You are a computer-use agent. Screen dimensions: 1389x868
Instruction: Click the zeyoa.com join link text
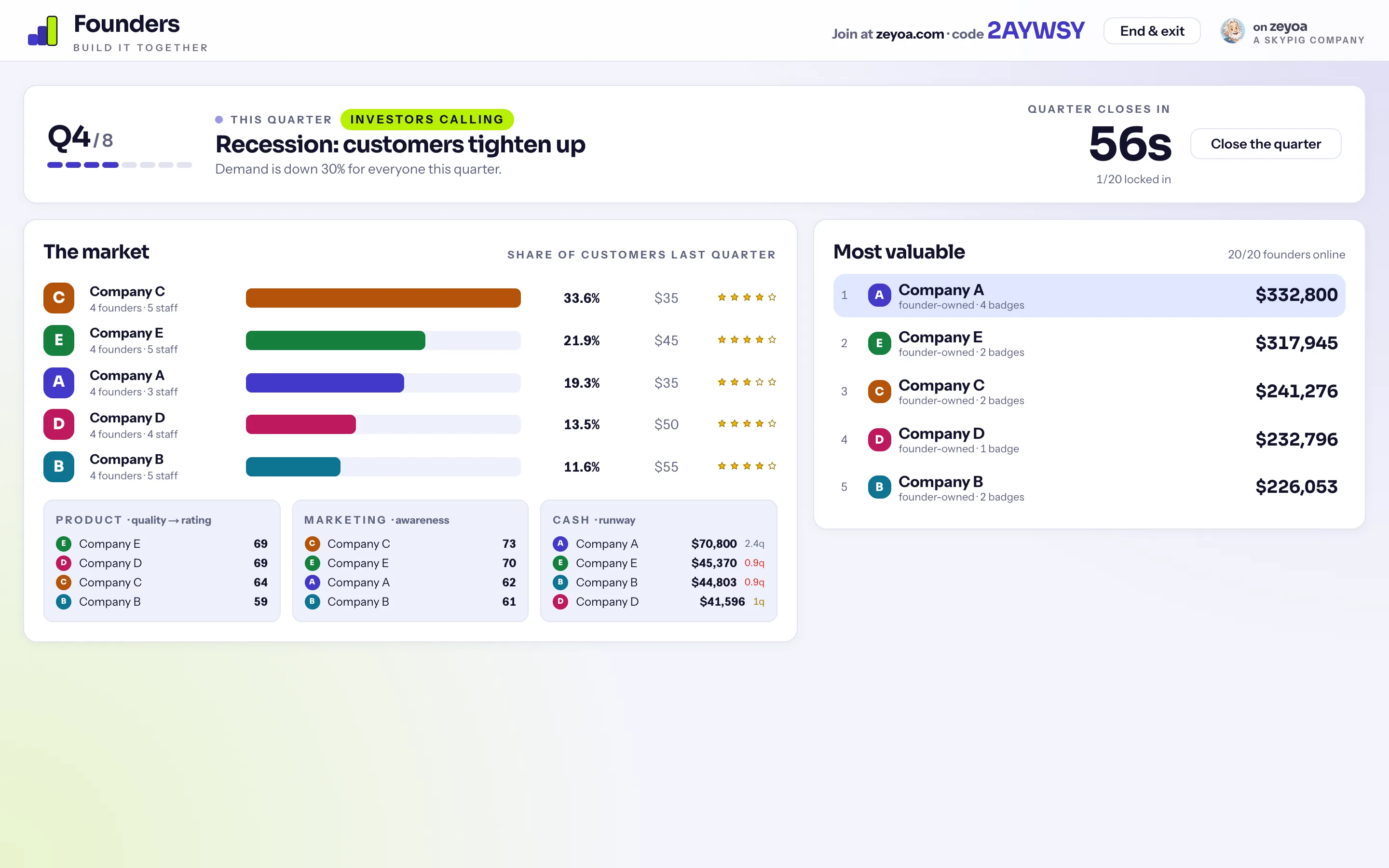(x=910, y=34)
